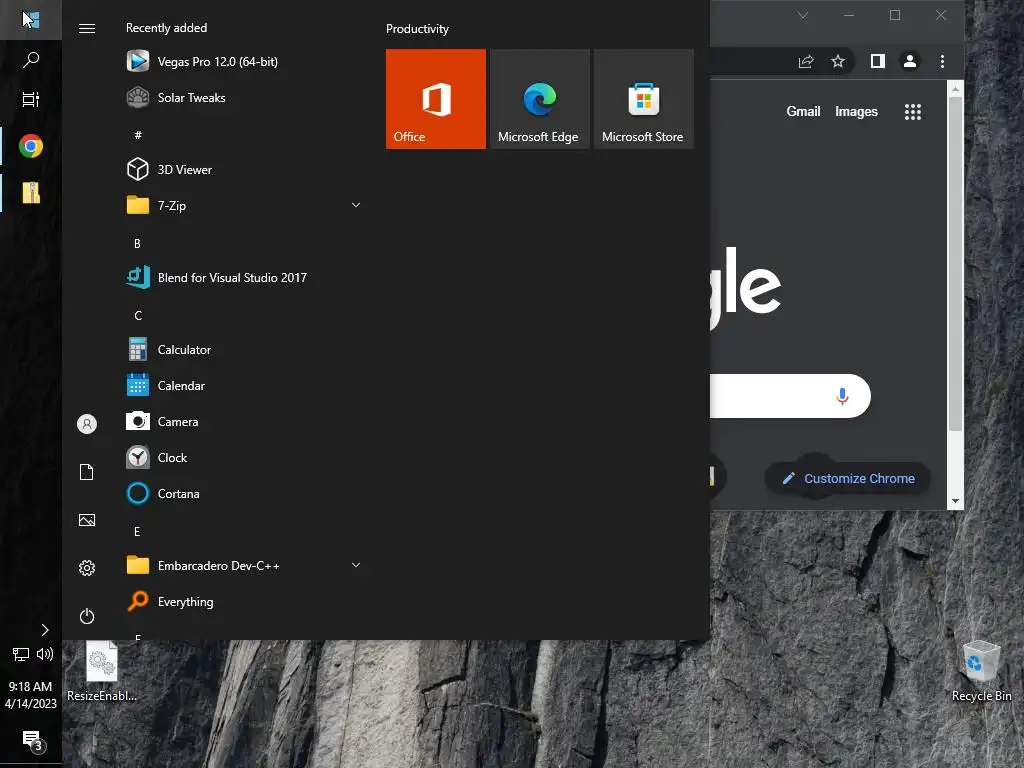Click the Recently added header

click(x=167, y=28)
